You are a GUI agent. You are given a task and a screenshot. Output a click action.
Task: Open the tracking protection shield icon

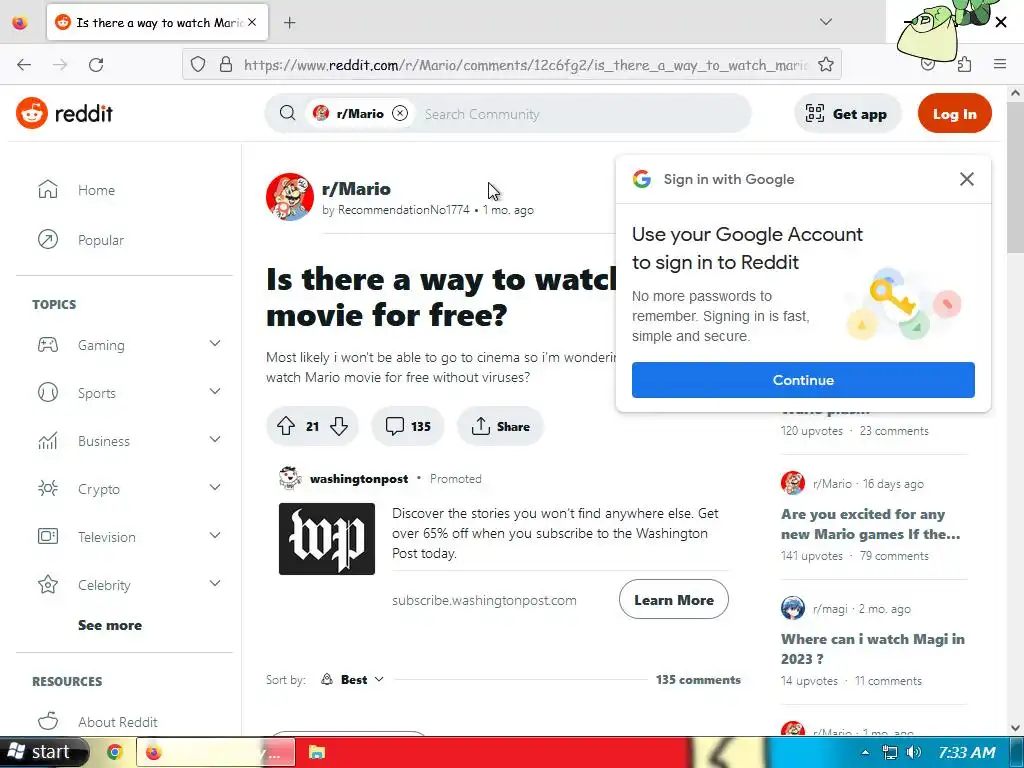[198, 65]
